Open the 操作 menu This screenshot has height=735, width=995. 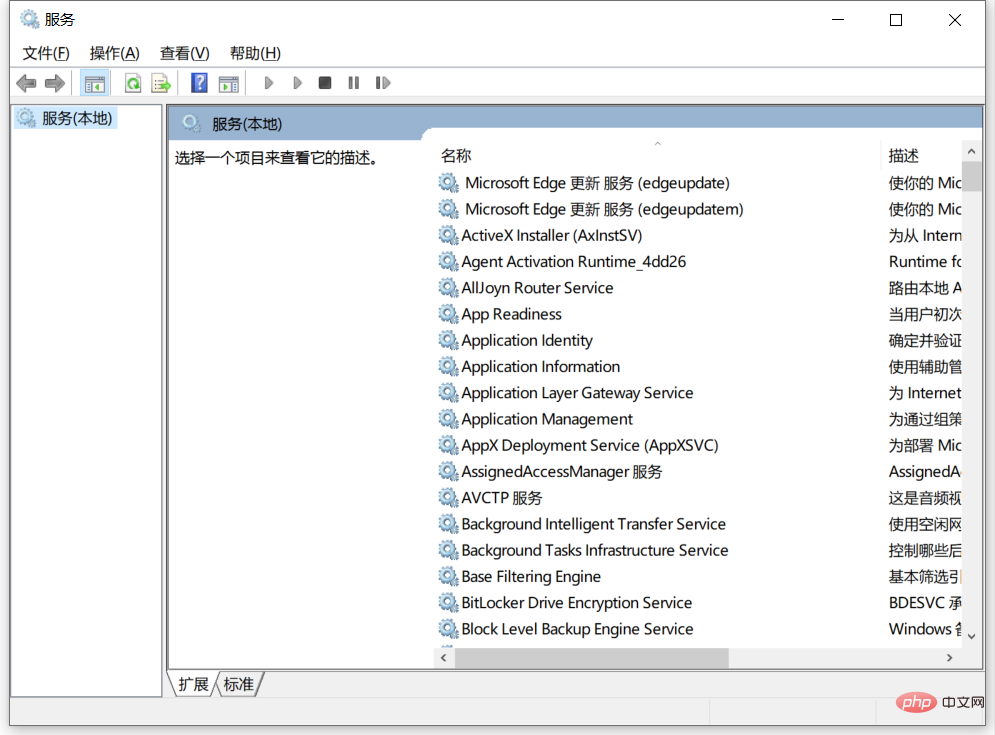[114, 52]
